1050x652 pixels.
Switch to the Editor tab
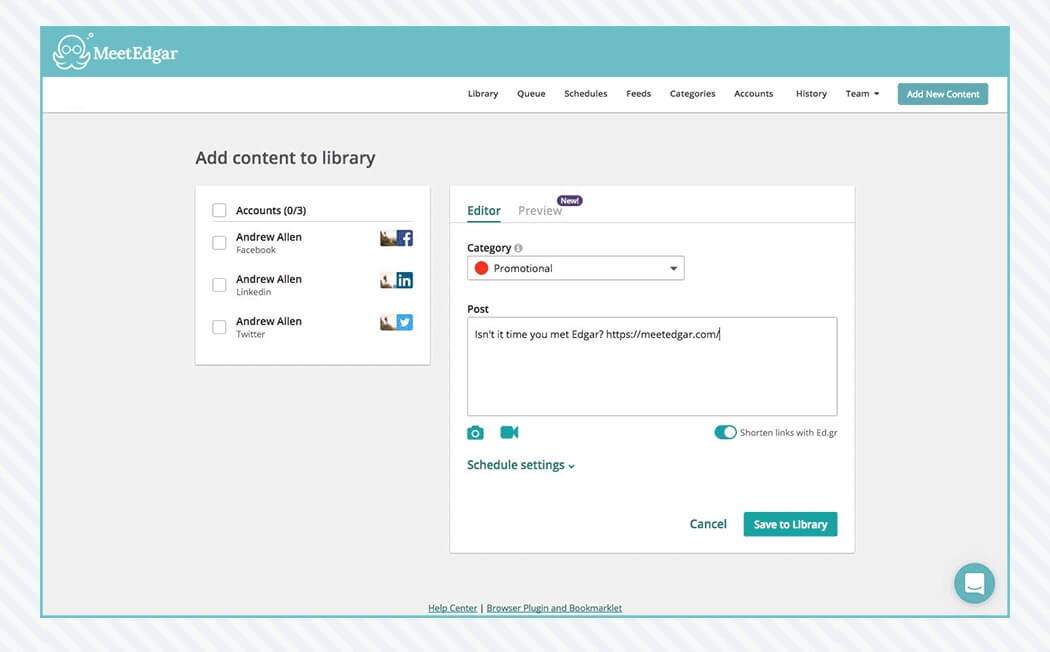point(483,211)
